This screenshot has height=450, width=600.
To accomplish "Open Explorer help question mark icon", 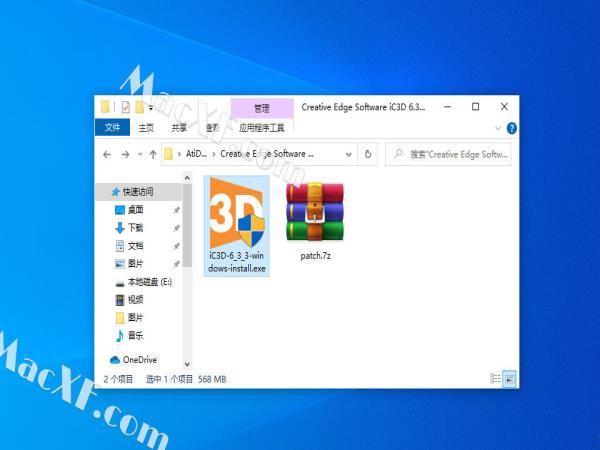I will coord(512,128).
